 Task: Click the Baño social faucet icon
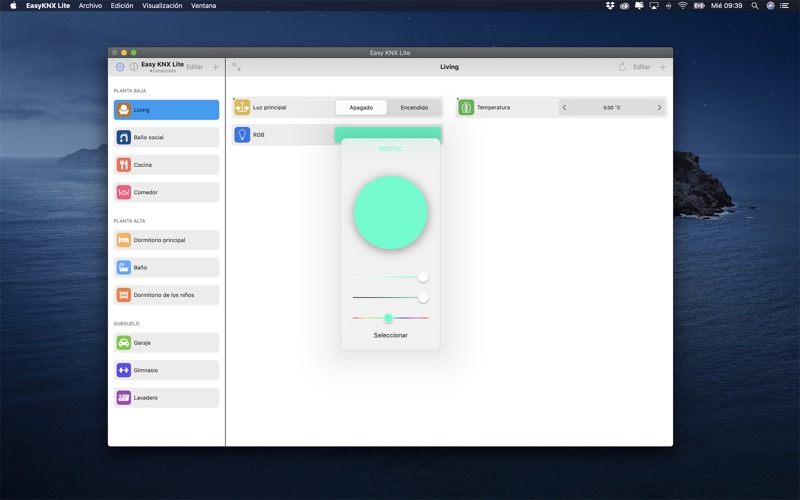coord(123,137)
